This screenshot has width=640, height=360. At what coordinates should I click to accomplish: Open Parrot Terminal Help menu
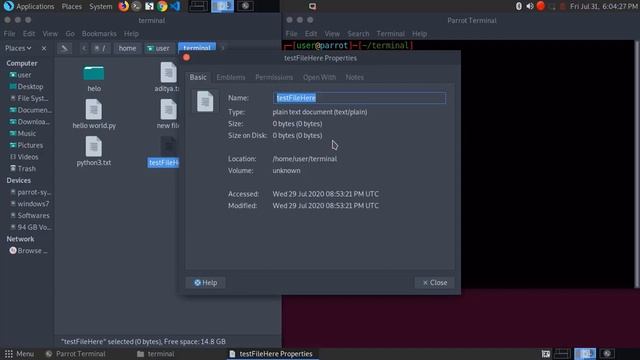point(419,34)
